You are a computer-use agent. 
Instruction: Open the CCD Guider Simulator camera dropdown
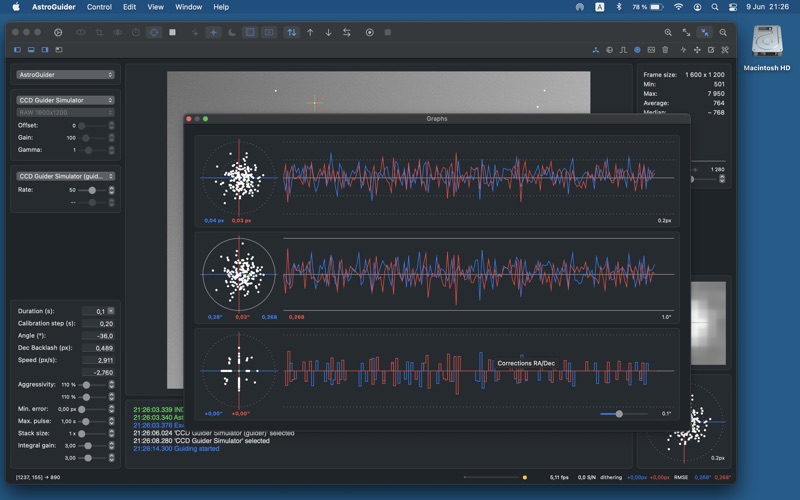coord(65,100)
